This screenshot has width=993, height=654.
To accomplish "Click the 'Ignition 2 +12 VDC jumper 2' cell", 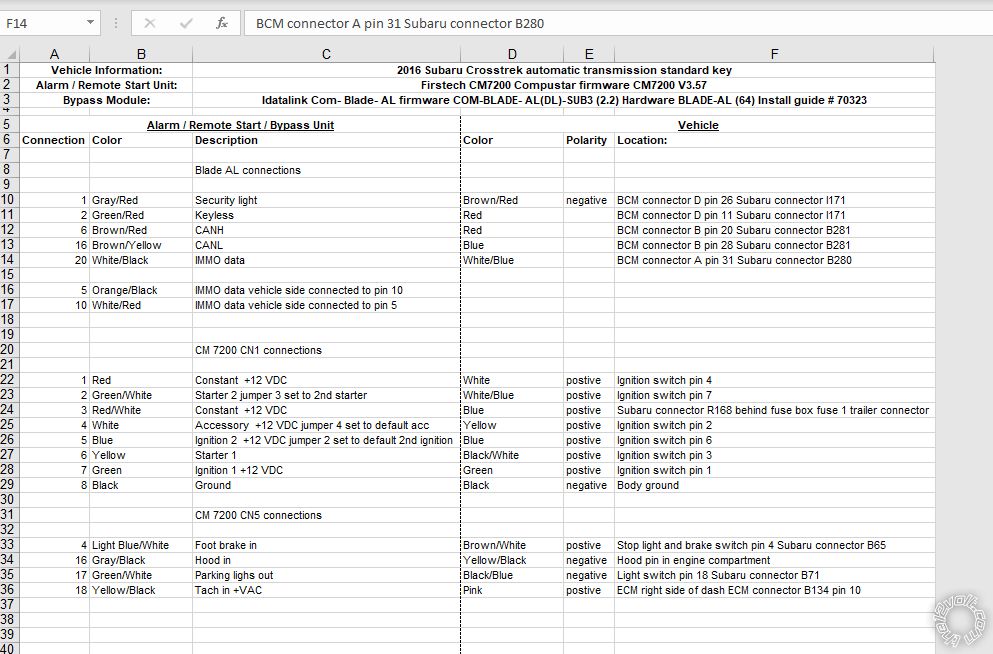I will [326, 440].
